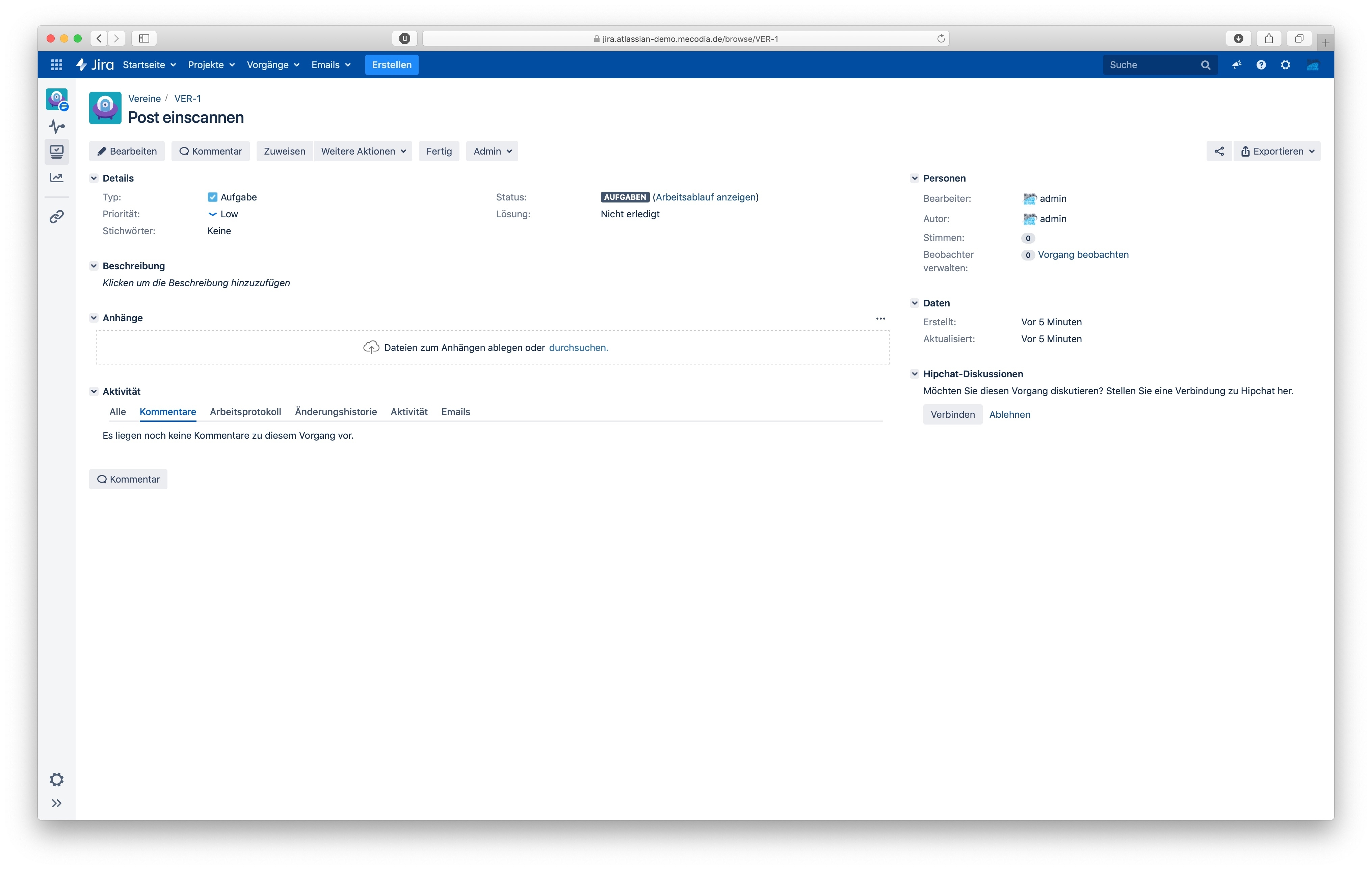This screenshot has height=870, width=1372.
Task: Open the reports chart sidebar icon
Action: click(56, 178)
